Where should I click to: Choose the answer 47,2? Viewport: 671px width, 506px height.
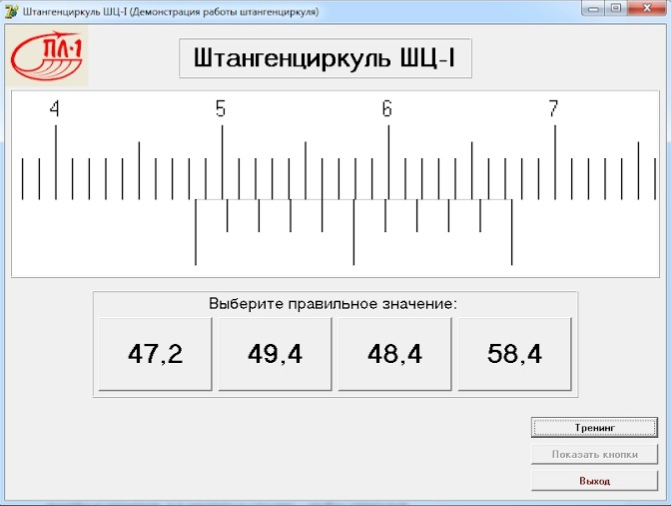pyautogui.click(x=155, y=354)
